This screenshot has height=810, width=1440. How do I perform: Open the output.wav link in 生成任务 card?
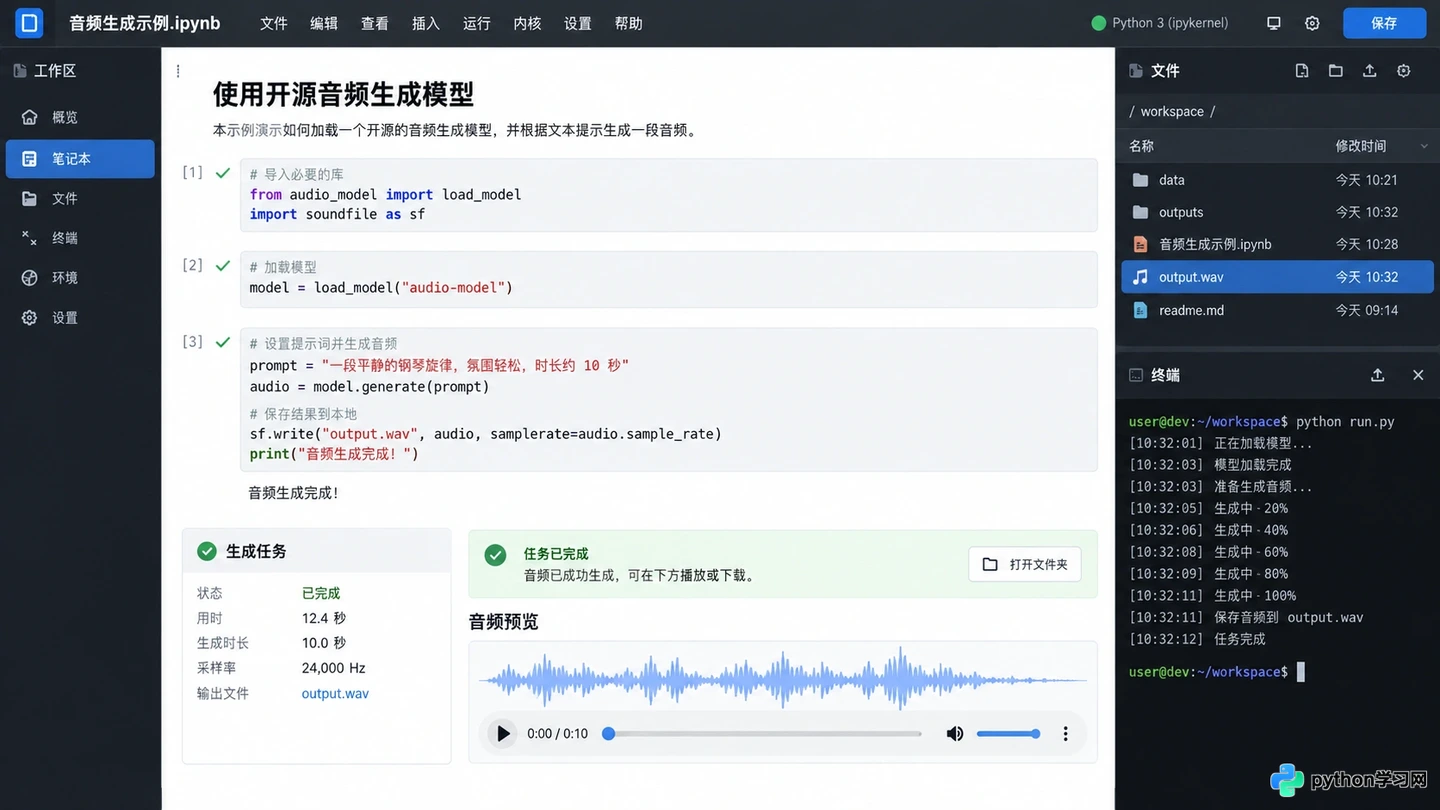tap(335, 693)
